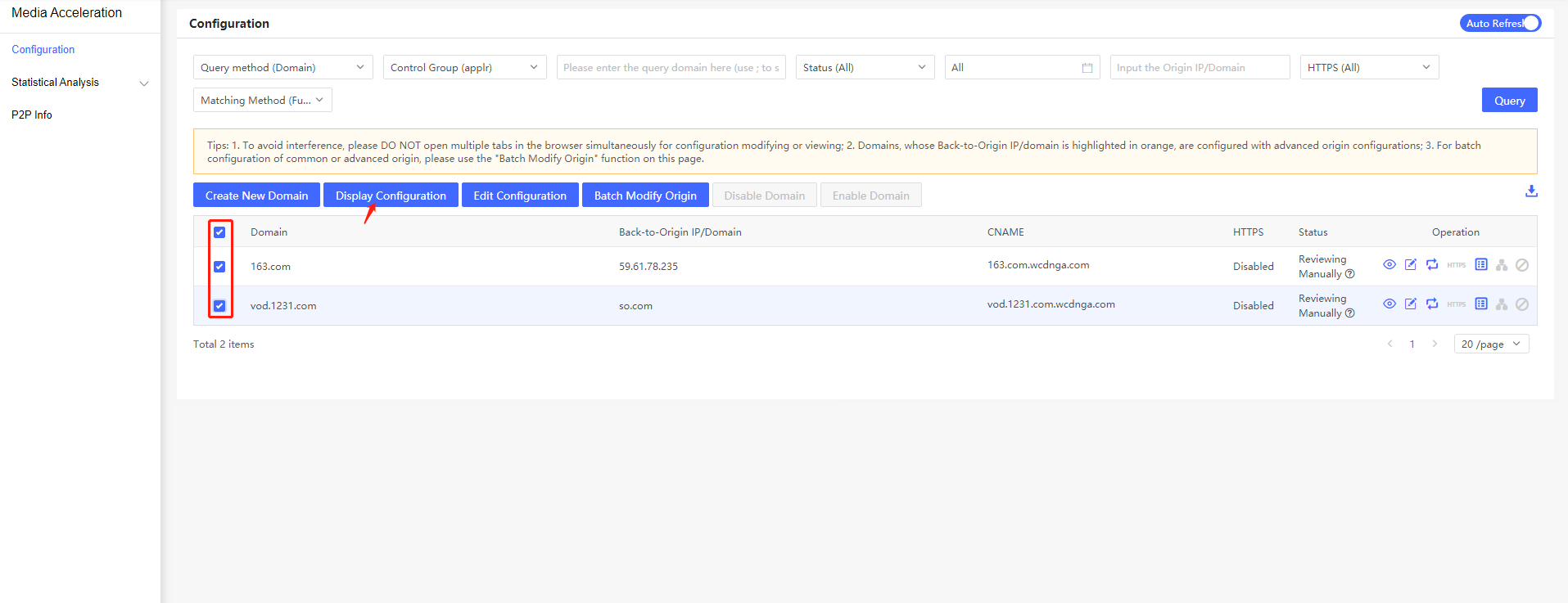Click the disable circle icon for vod.1231.com

(x=1522, y=304)
